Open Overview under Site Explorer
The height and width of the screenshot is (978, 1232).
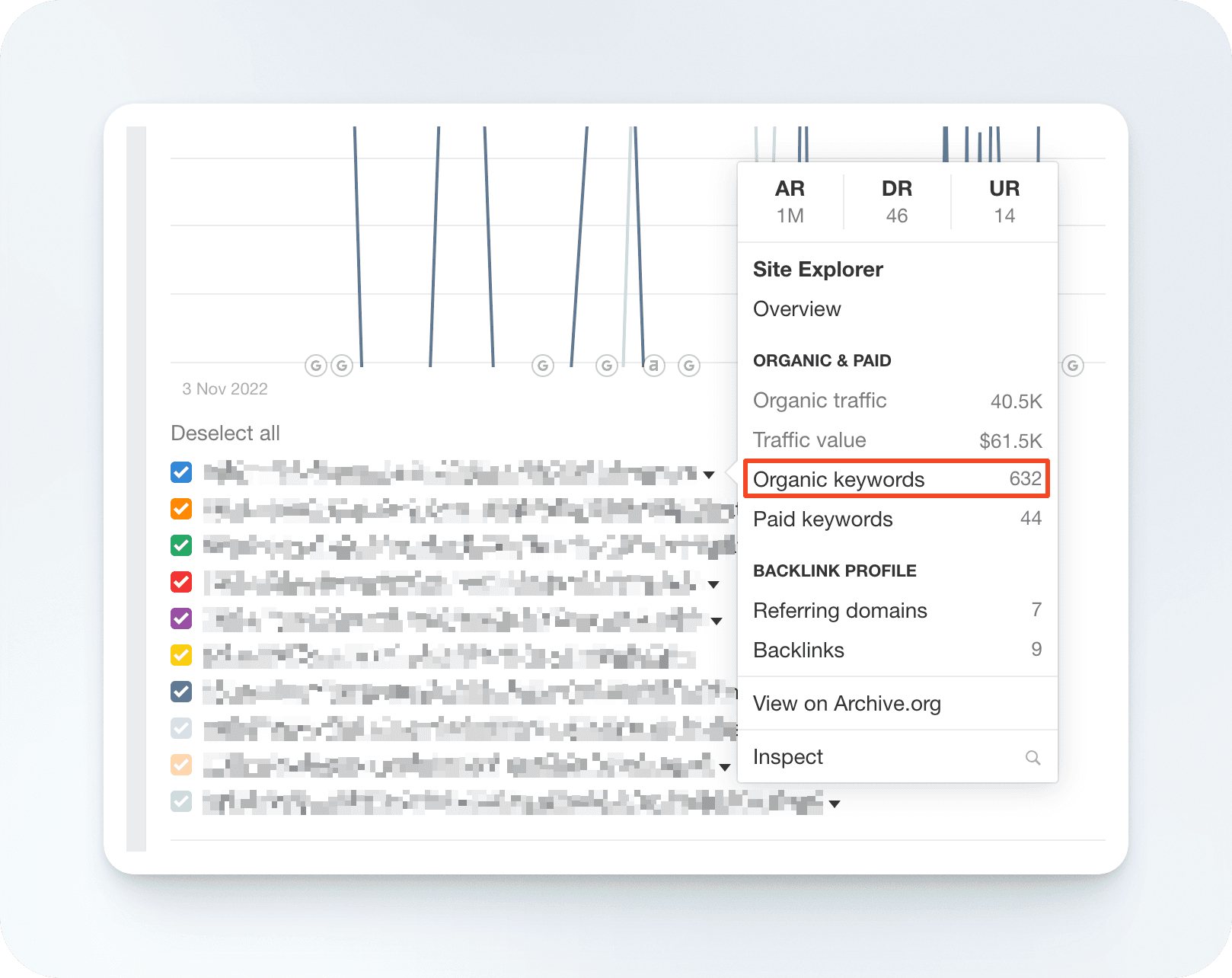(x=796, y=309)
